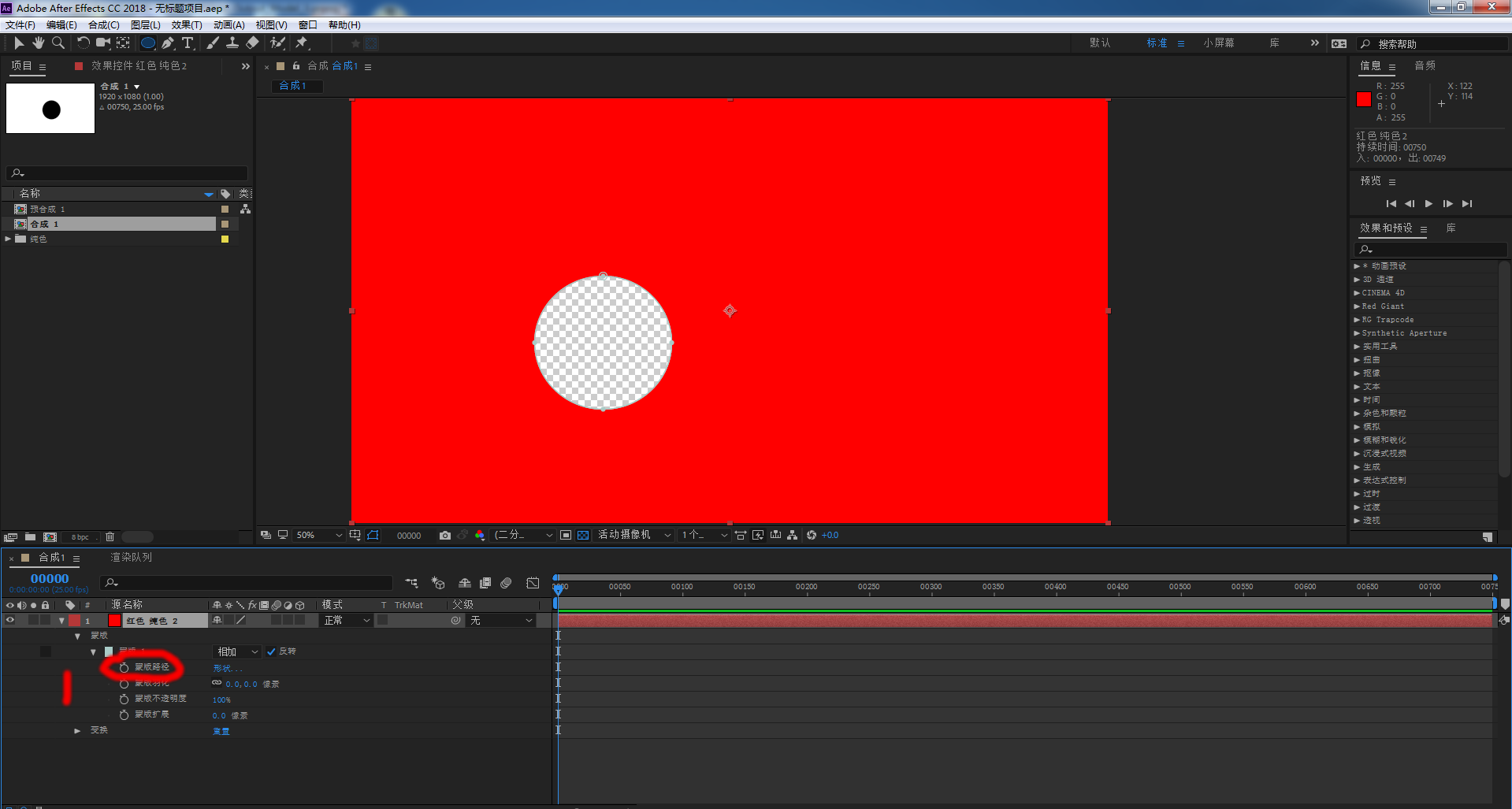Select the Puppet Pin tool
Screen dimensions: 1512x809
pos(302,43)
